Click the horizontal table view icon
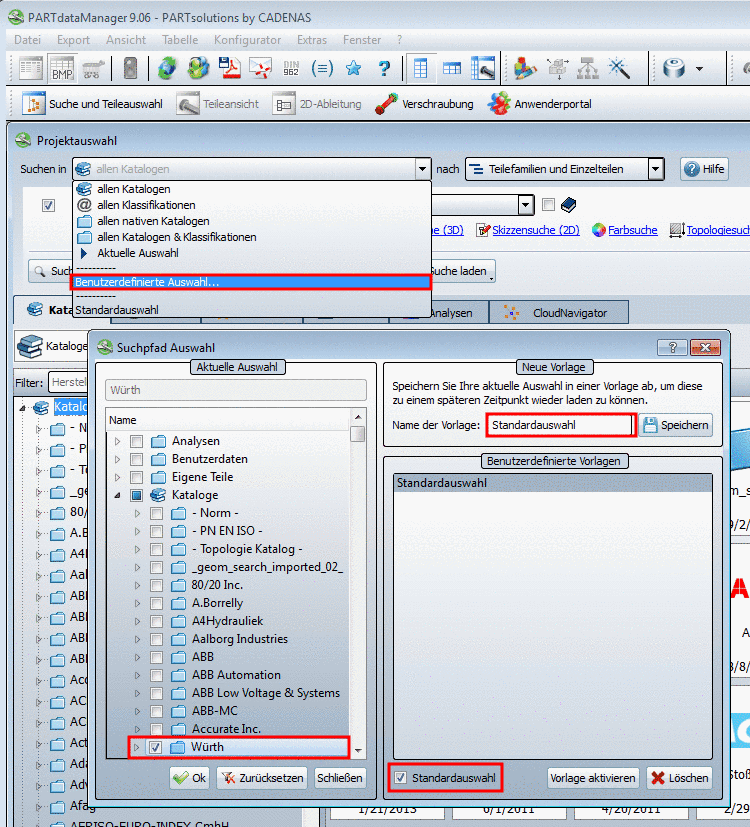 click(452, 69)
